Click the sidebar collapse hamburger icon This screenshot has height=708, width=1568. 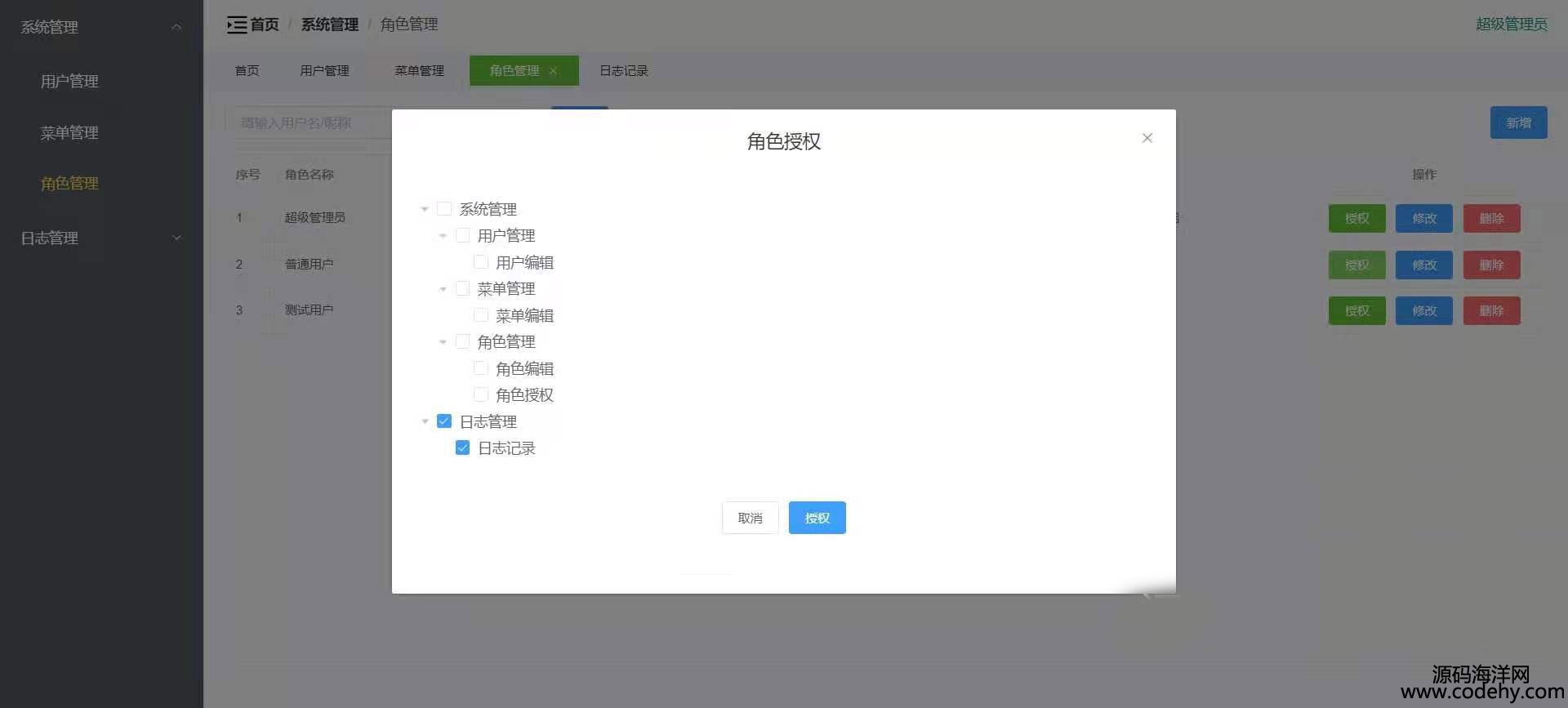[x=237, y=24]
